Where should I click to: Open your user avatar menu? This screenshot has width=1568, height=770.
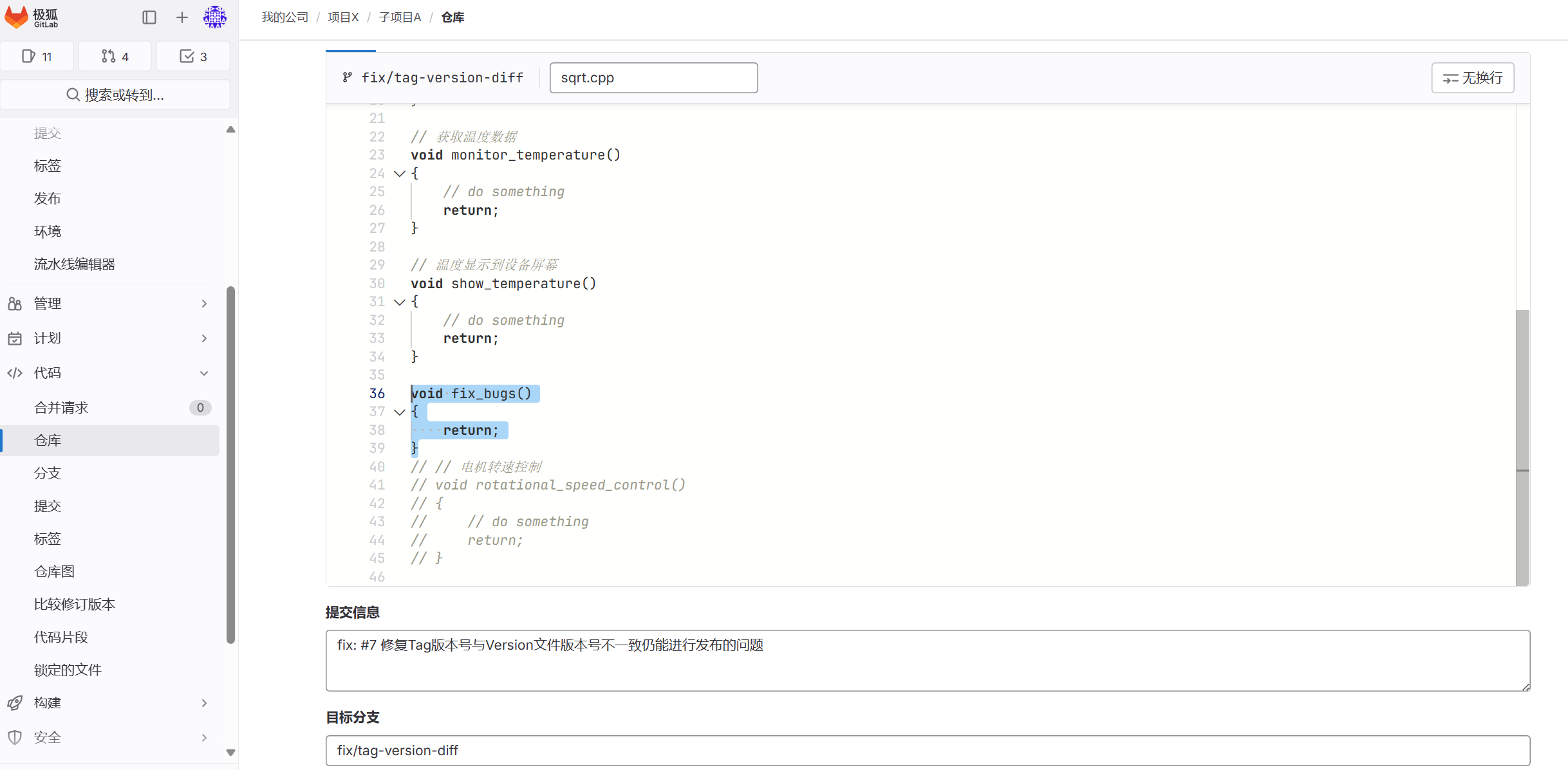coord(215,17)
